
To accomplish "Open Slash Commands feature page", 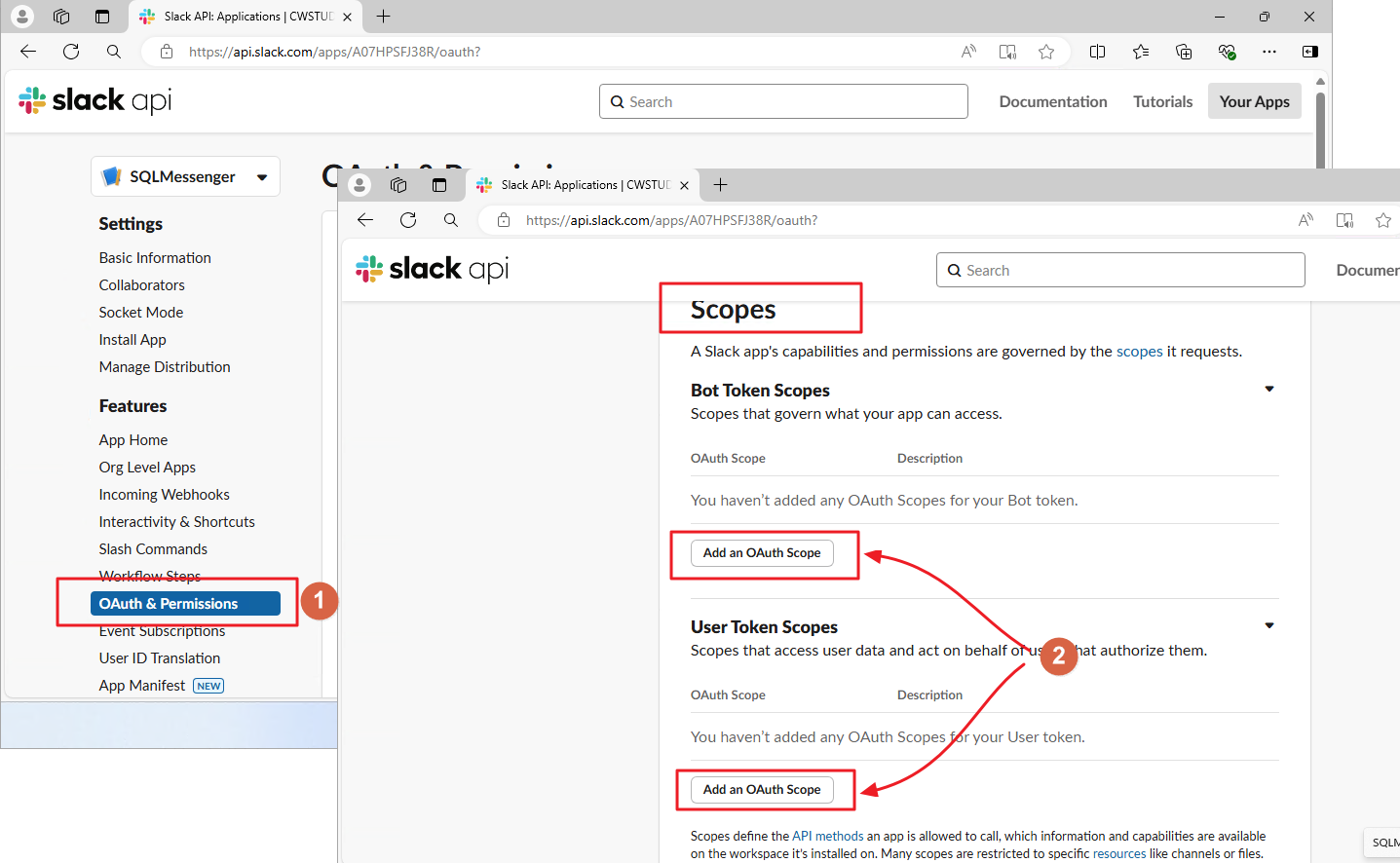I will tap(153, 549).
